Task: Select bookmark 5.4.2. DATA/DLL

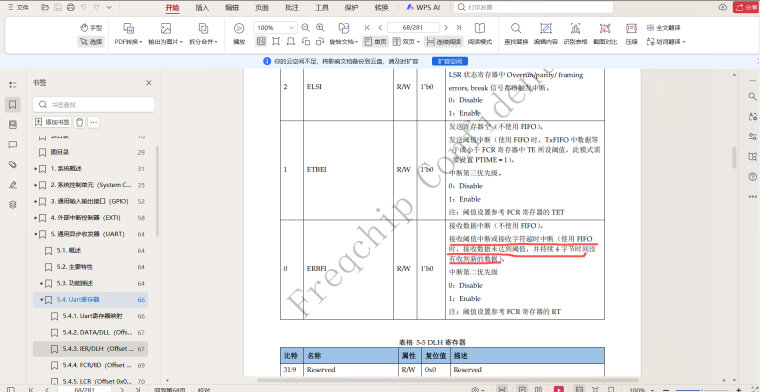Action: (x=90, y=332)
